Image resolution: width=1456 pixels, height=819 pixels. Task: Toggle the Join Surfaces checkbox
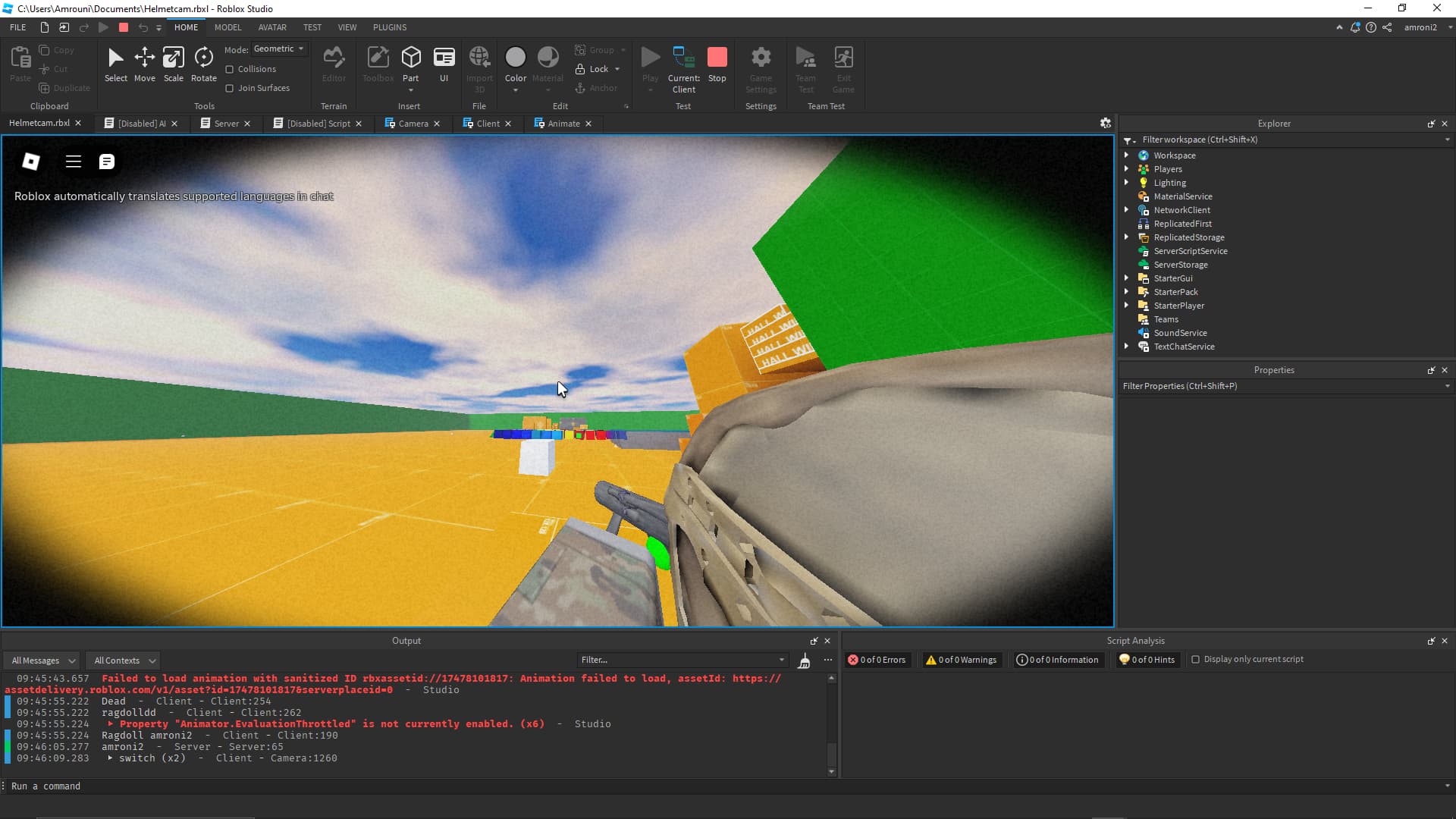coord(229,88)
